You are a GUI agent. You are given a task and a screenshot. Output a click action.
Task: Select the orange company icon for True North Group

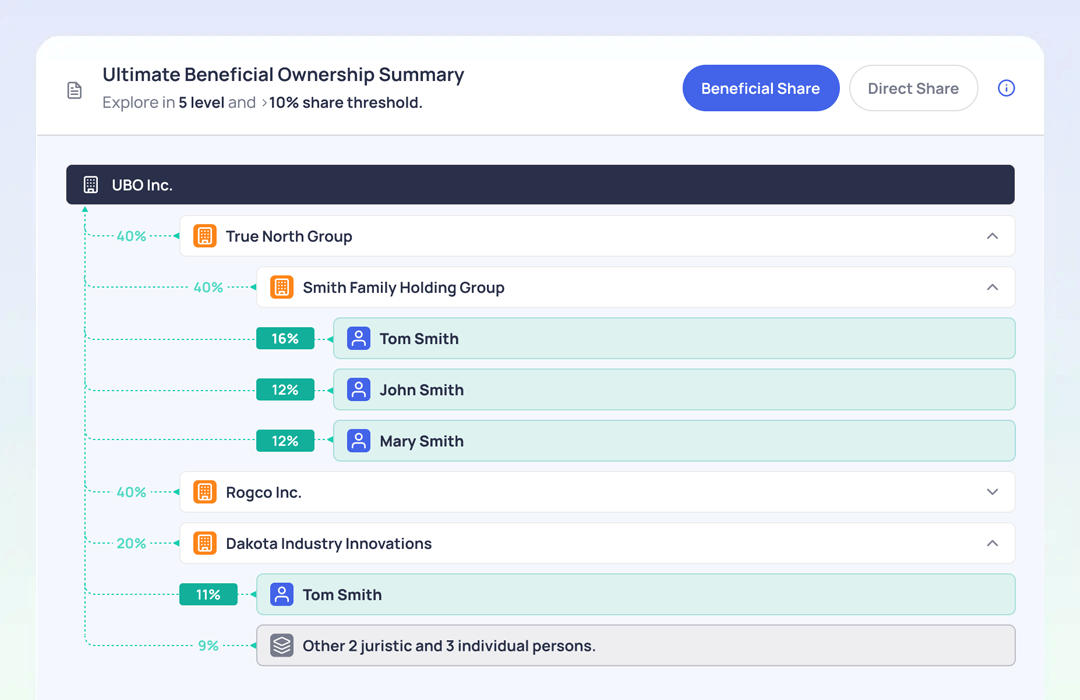tap(205, 236)
